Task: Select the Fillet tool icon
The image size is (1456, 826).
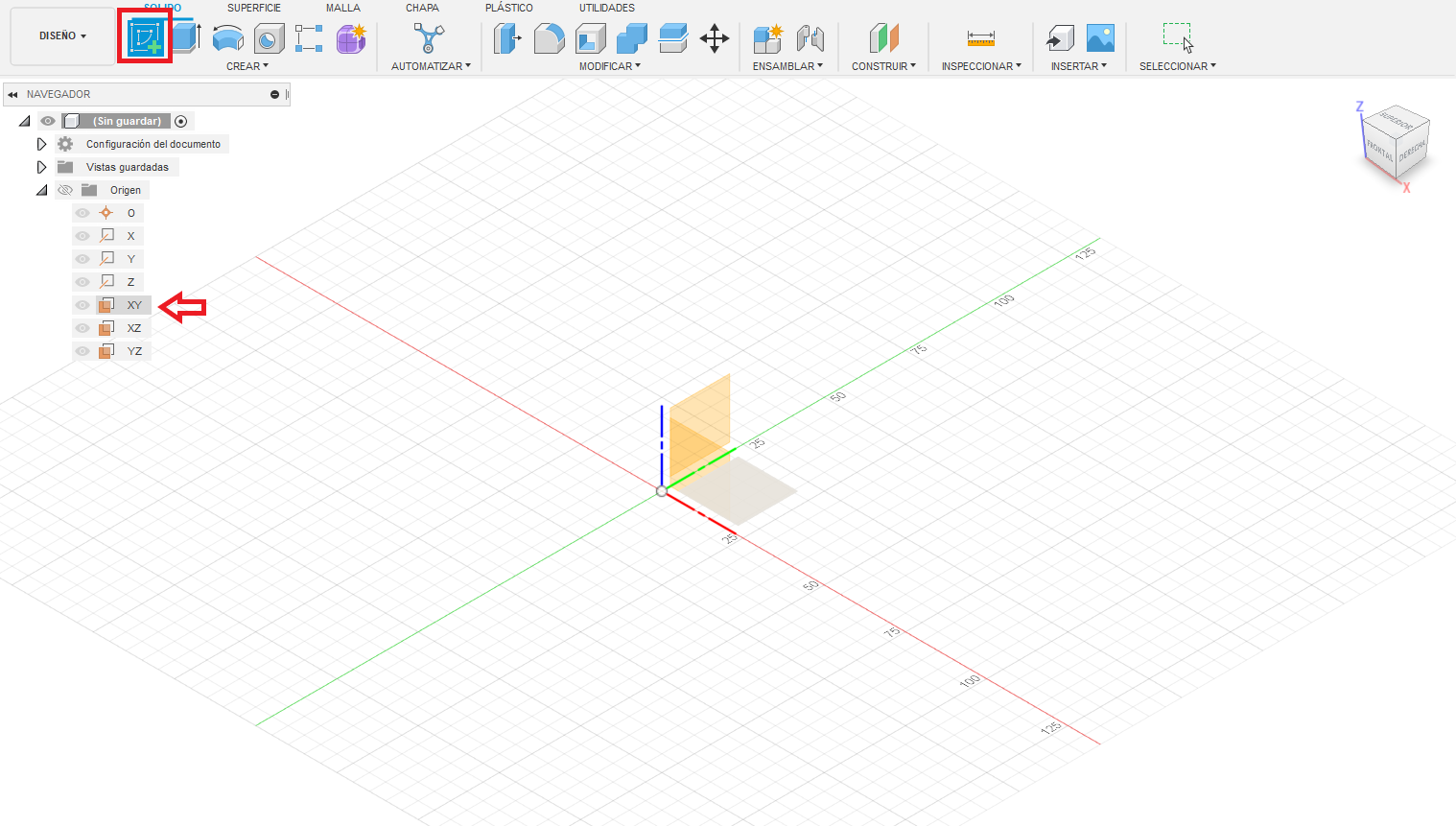Action: (549, 38)
